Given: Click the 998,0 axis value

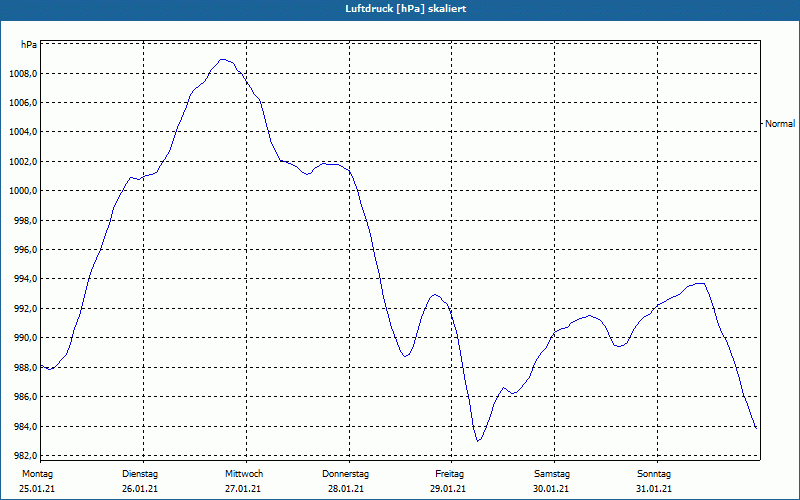Looking at the screenshot, I should pyautogui.click(x=25, y=220).
